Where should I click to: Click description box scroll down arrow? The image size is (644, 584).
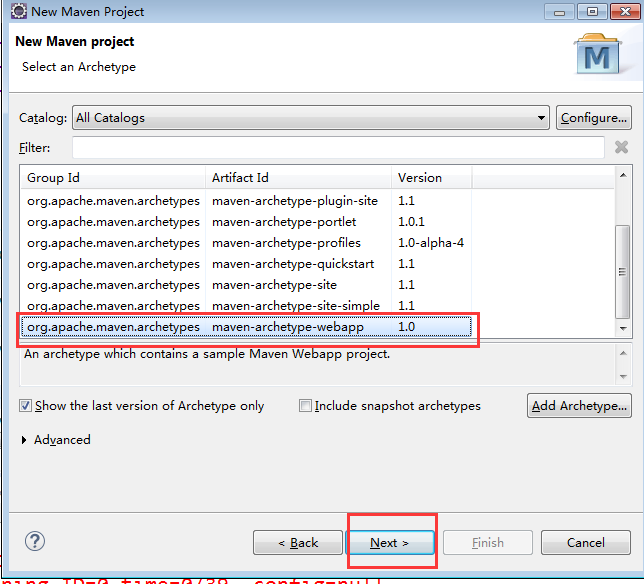coord(623,377)
